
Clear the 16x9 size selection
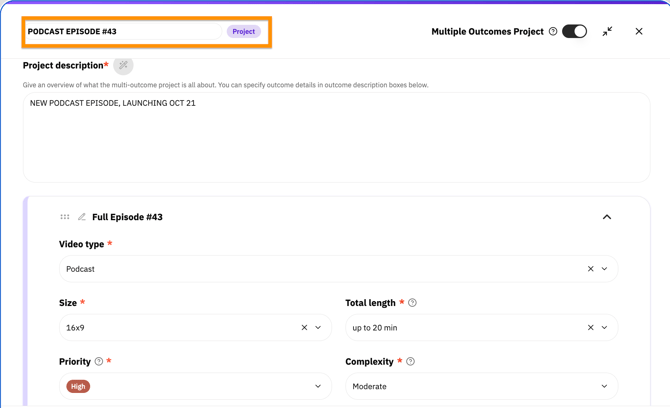click(x=304, y=328)
